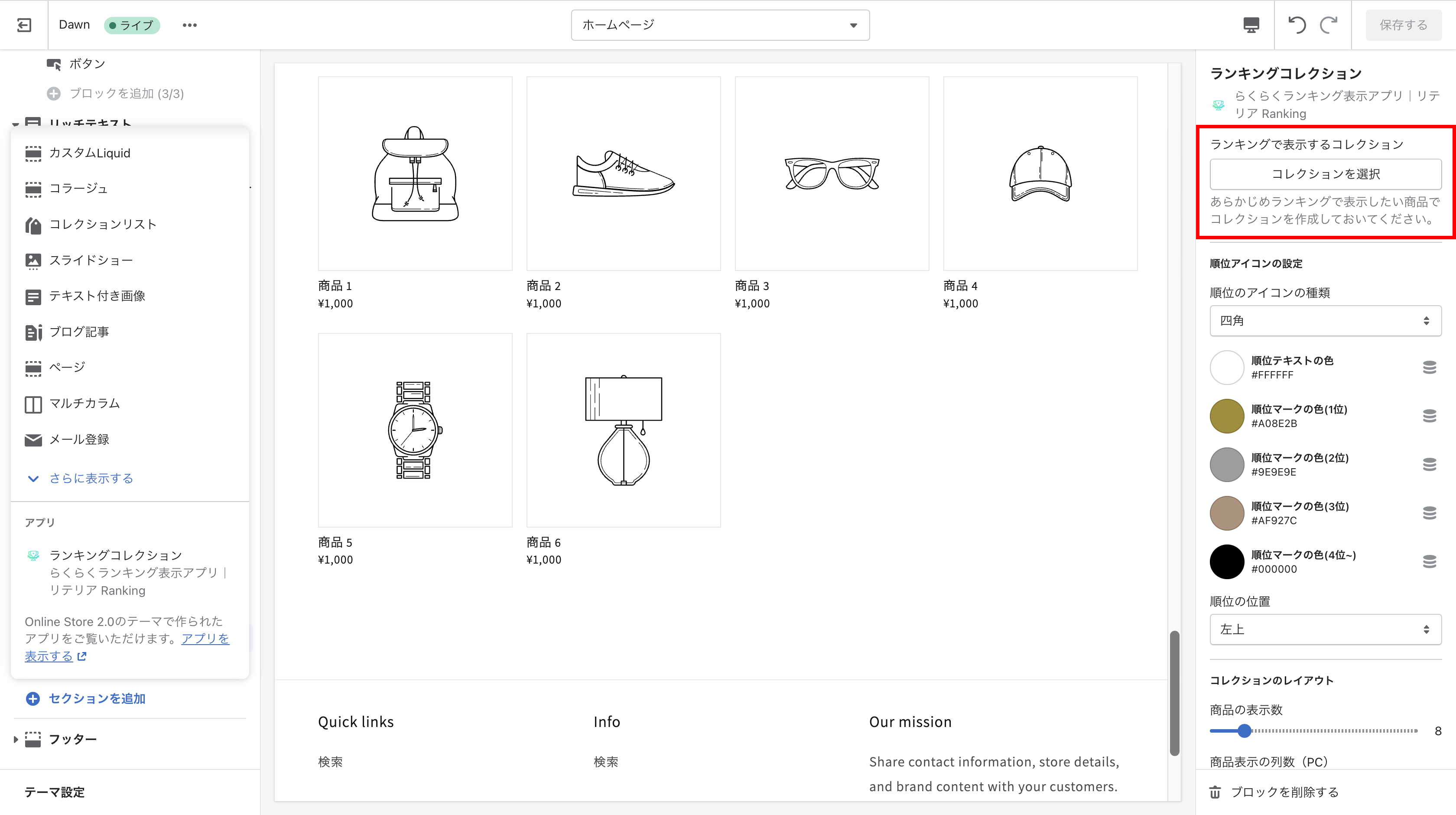Viewport: 1456px width, 815px height.
Task: Click the exit editor icon
Action: click(24, 25)
